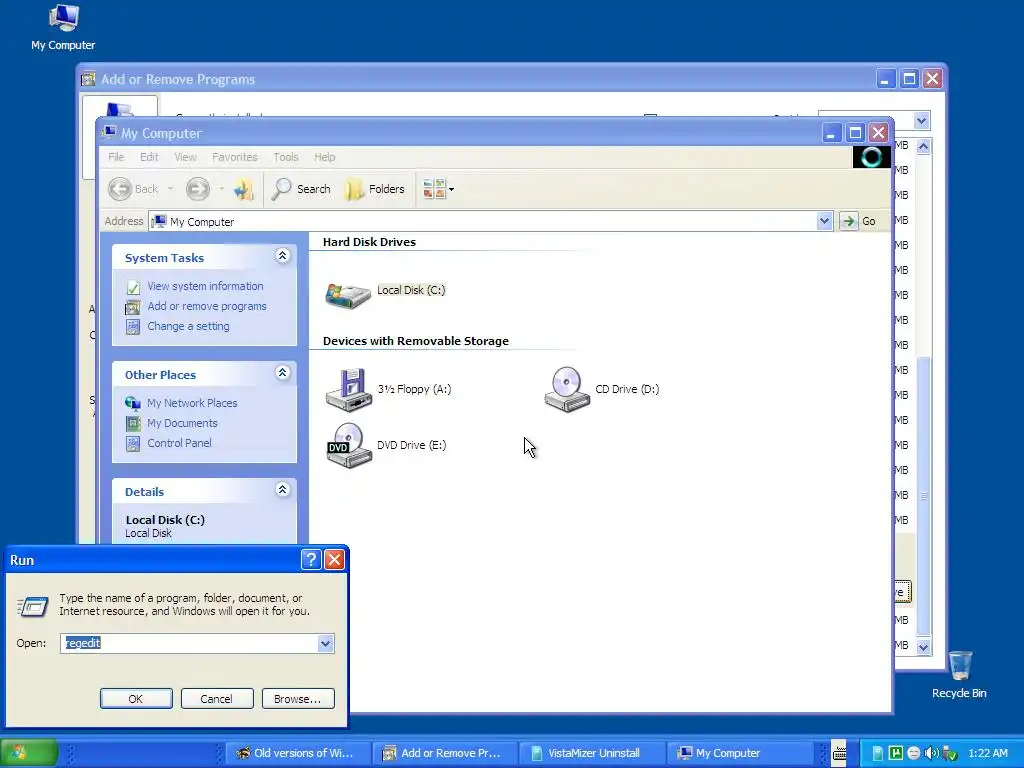Click the Add or Remove Programs scrollbar thumb
This screenshot has width=1024, height=768.
click(923, 496)
